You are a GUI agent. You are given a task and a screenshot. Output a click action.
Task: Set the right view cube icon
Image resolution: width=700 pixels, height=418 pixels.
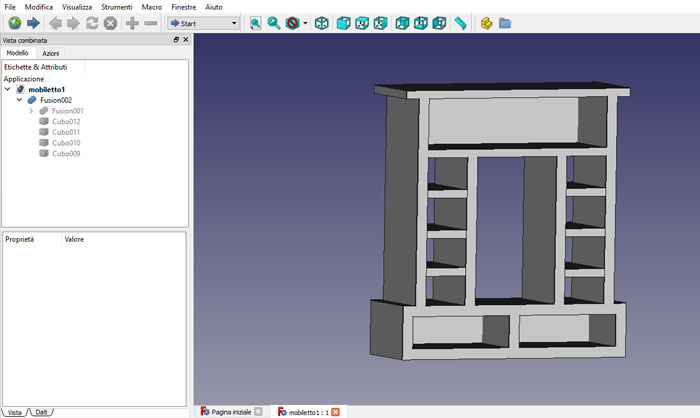(x=380, y=23)
